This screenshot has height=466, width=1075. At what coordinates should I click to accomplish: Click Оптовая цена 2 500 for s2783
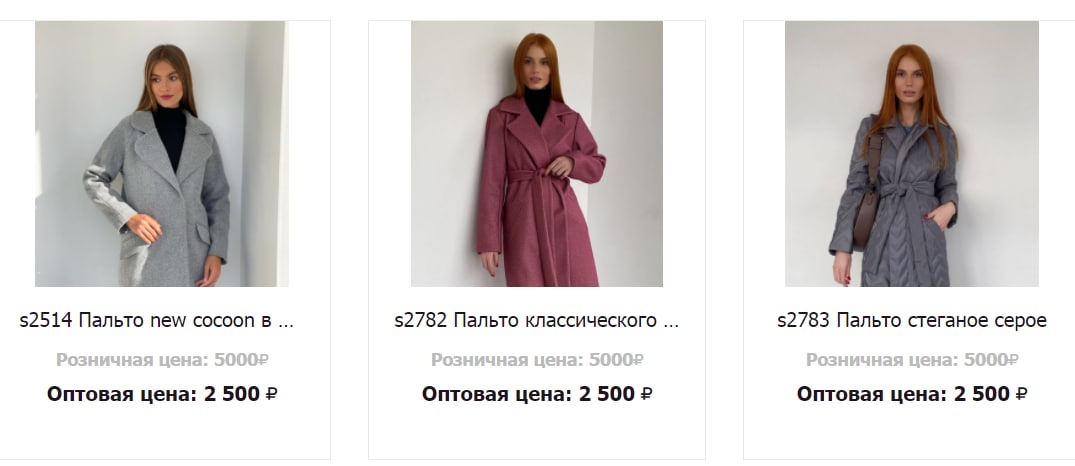(x=912, y=394)
